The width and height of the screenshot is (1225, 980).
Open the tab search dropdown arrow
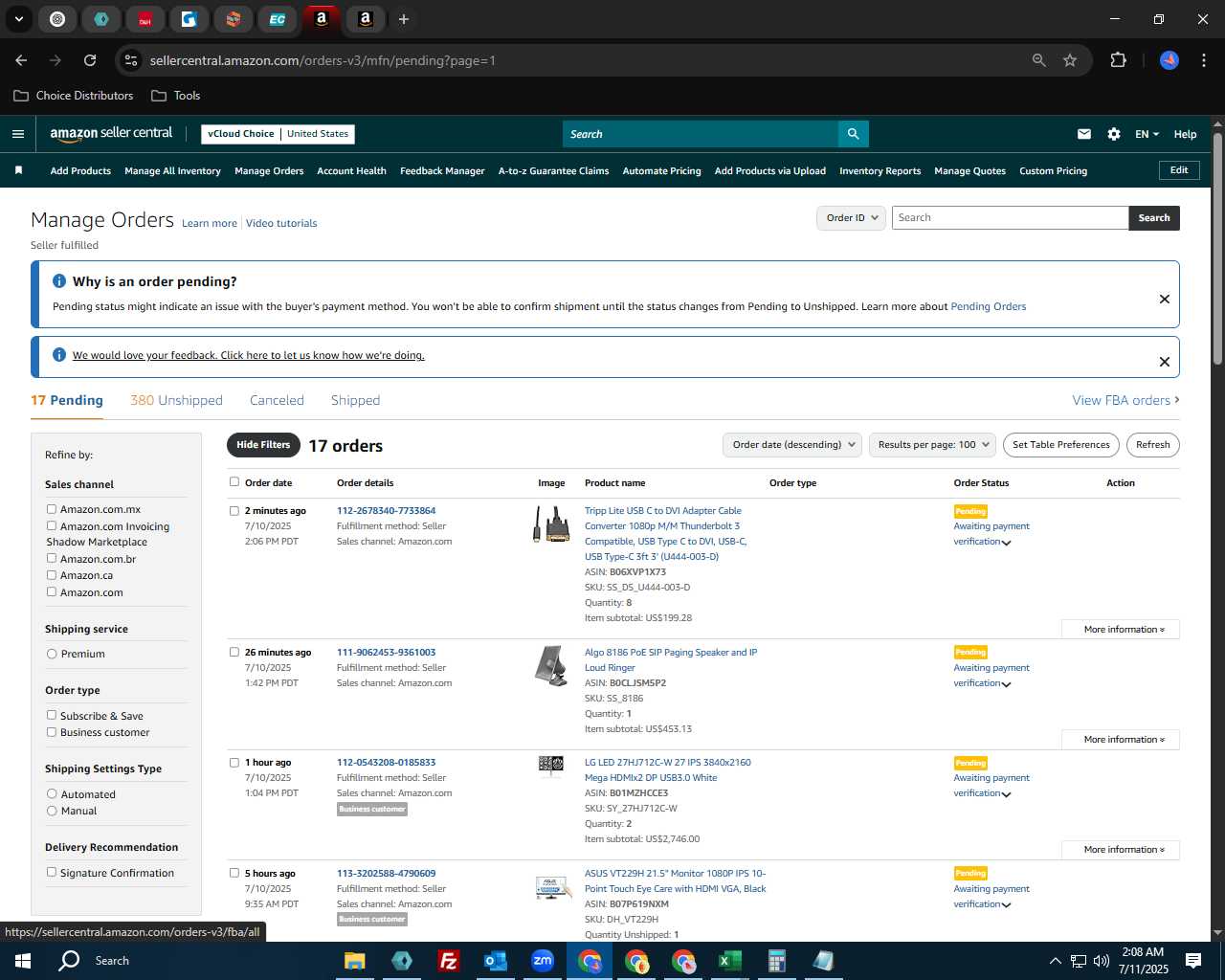coord(19,19)
